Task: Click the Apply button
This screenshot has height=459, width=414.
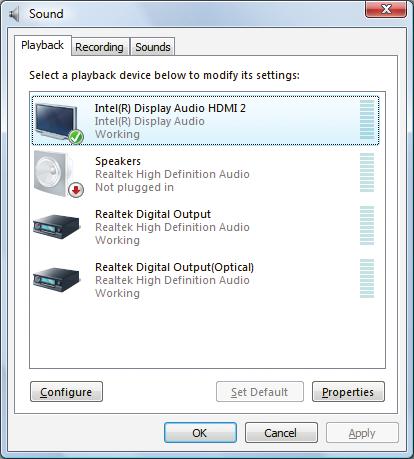Action: pos(362,433)
